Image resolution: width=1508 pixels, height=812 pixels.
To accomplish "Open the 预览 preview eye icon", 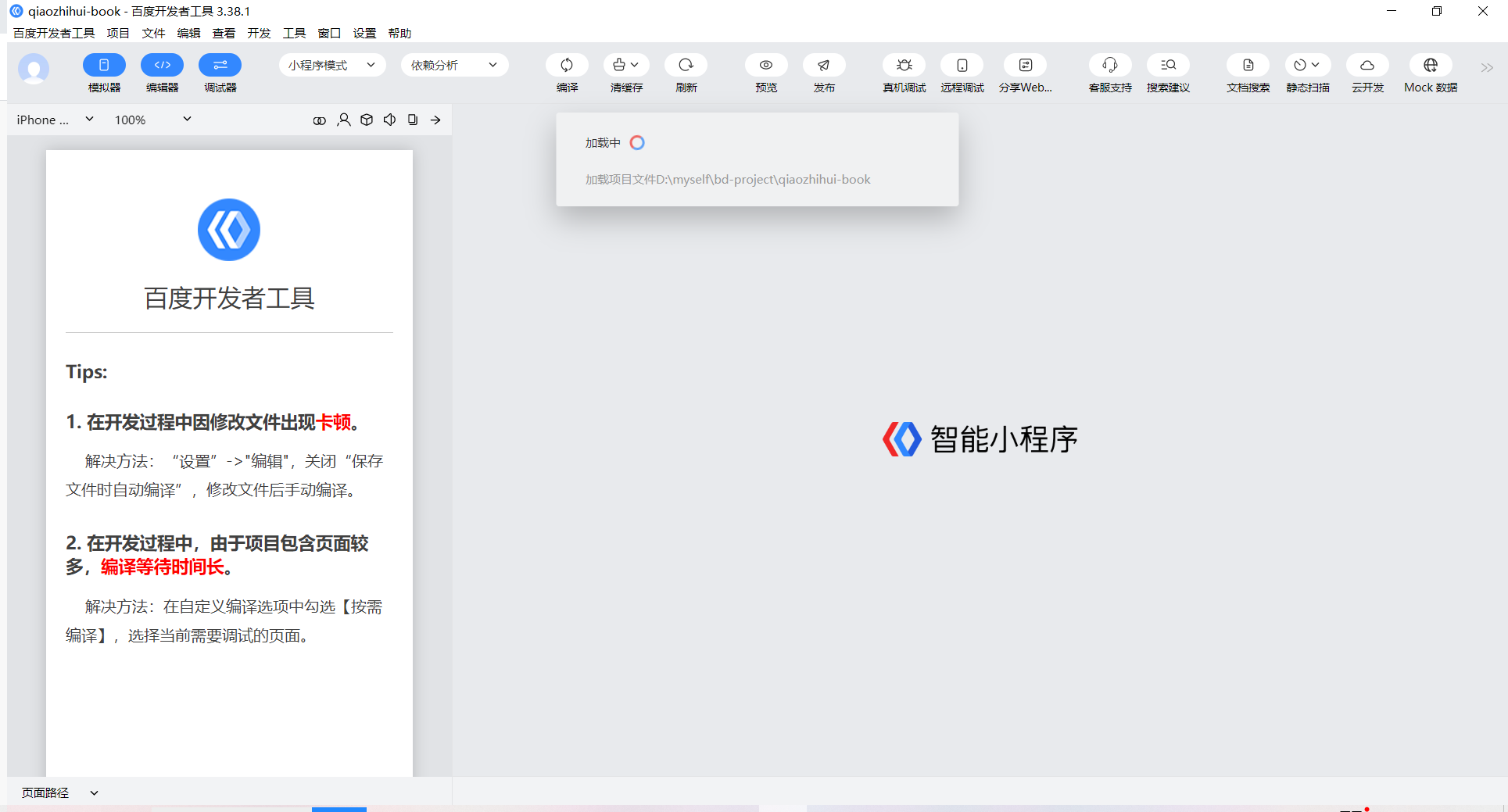I will pyautogui.click(x=766, y=65).
